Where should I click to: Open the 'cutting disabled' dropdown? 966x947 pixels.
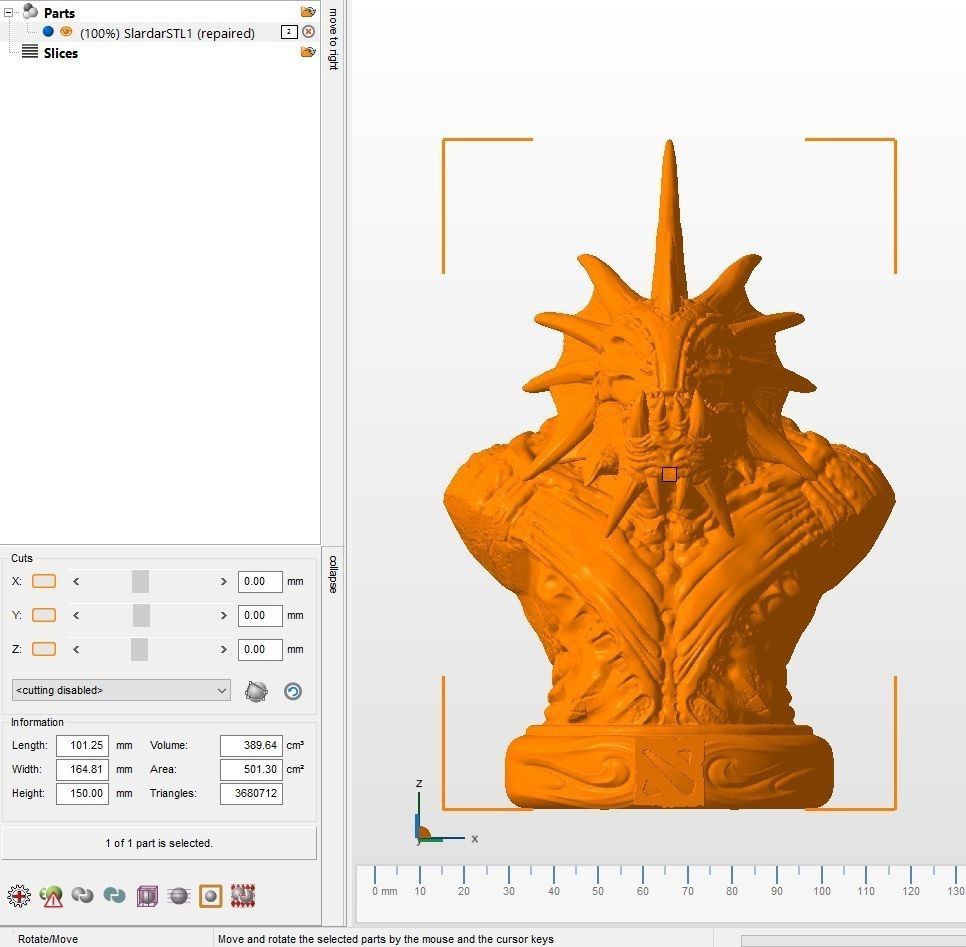[x=121, y=690]
